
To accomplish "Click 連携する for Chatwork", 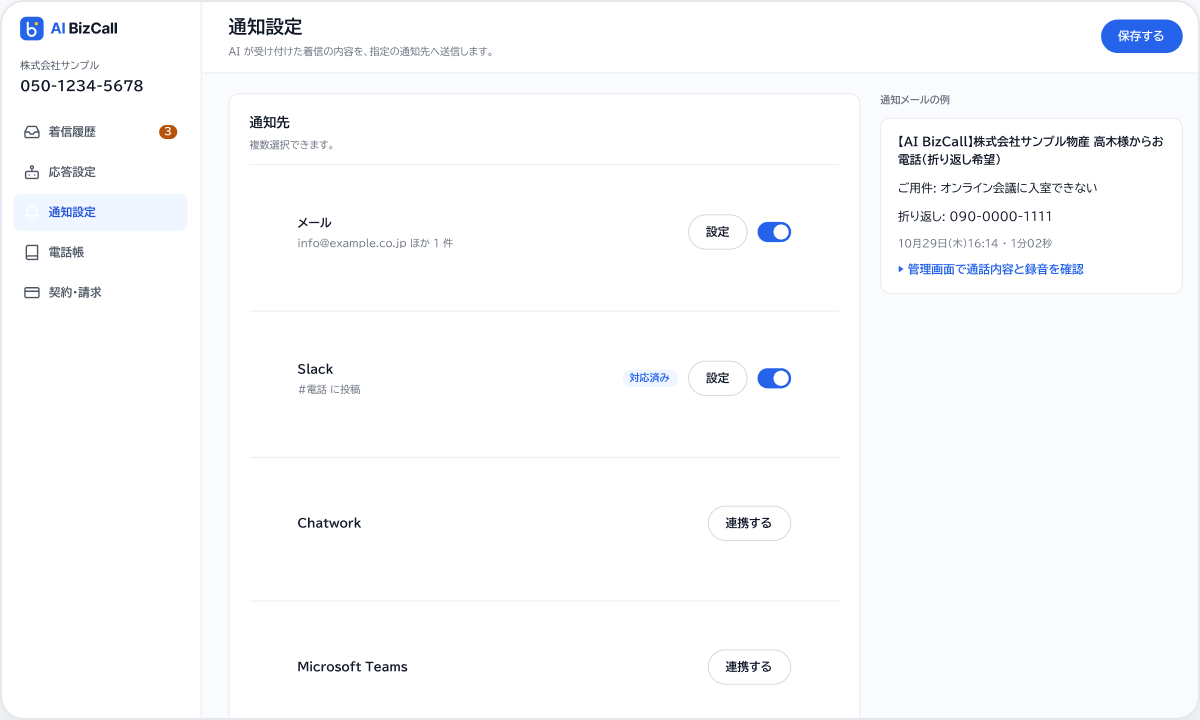I will click(749, 523).
